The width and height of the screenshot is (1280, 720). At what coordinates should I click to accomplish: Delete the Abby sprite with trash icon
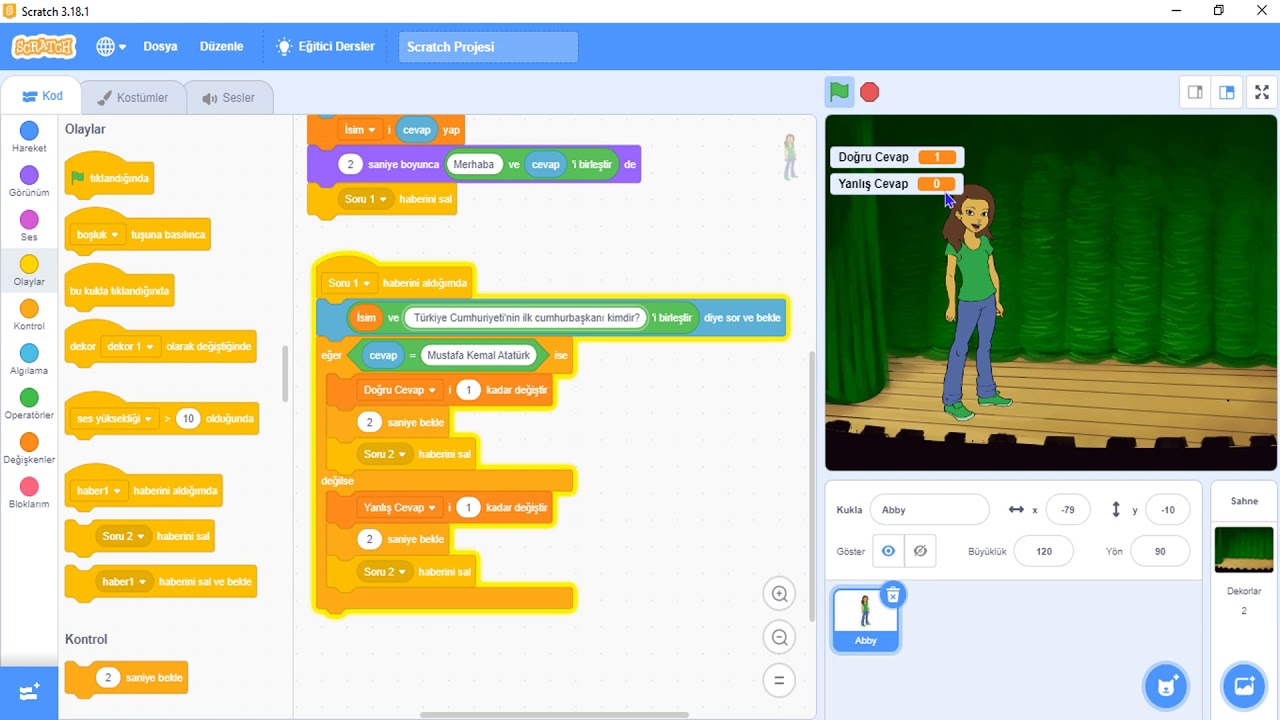coord(893,595)
